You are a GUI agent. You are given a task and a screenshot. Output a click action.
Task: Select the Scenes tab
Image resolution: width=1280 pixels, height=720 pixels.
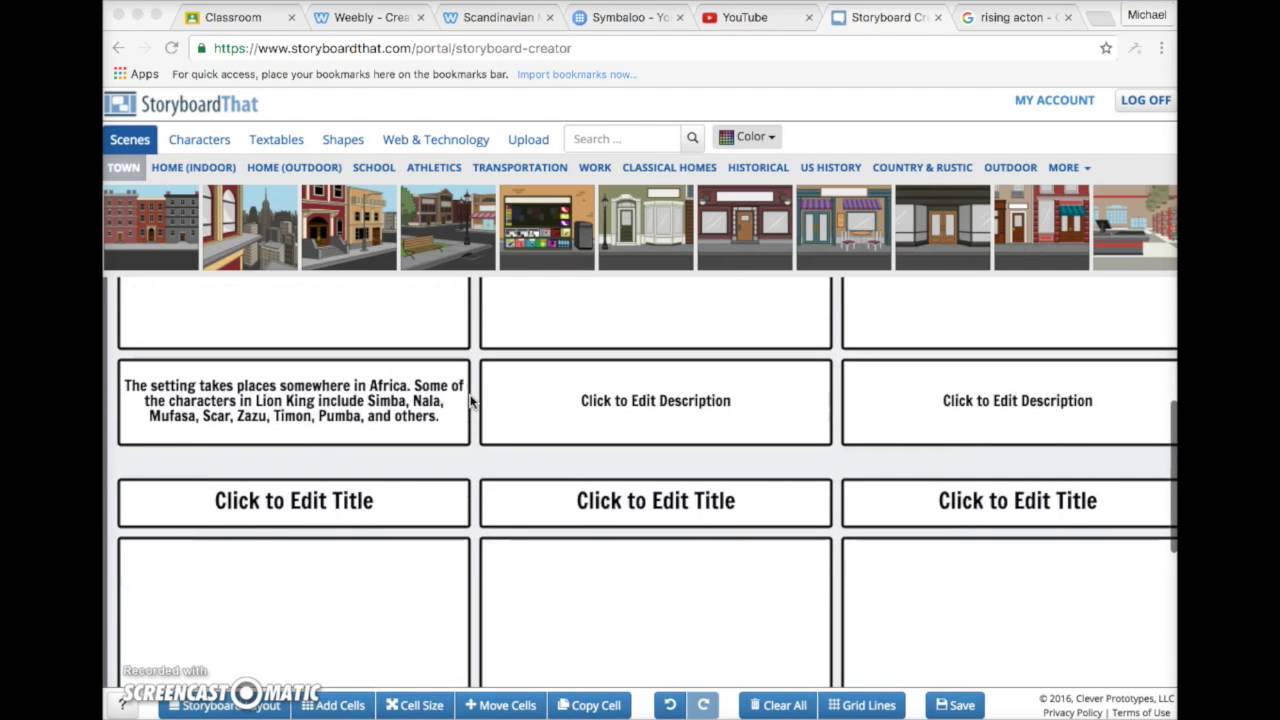click(130, 139)
